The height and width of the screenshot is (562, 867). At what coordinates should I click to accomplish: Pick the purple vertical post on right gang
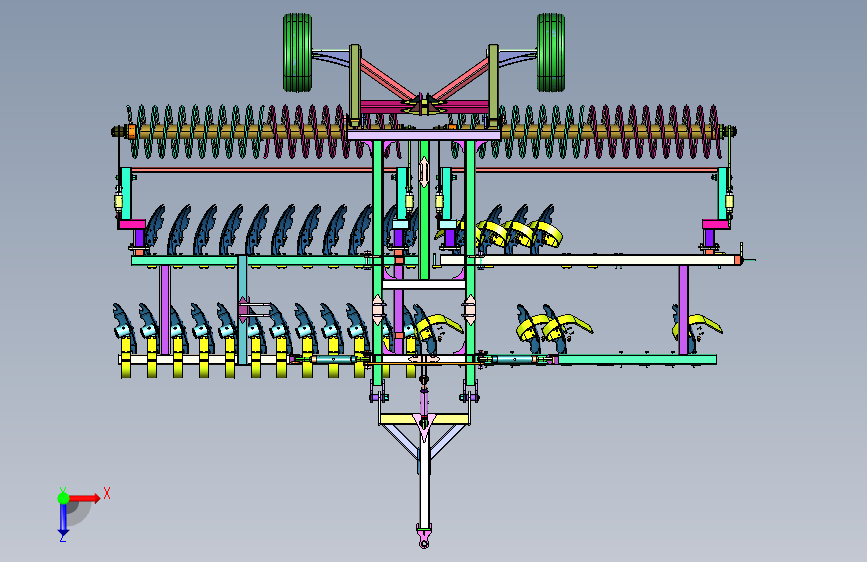click(x=683, y=310)
